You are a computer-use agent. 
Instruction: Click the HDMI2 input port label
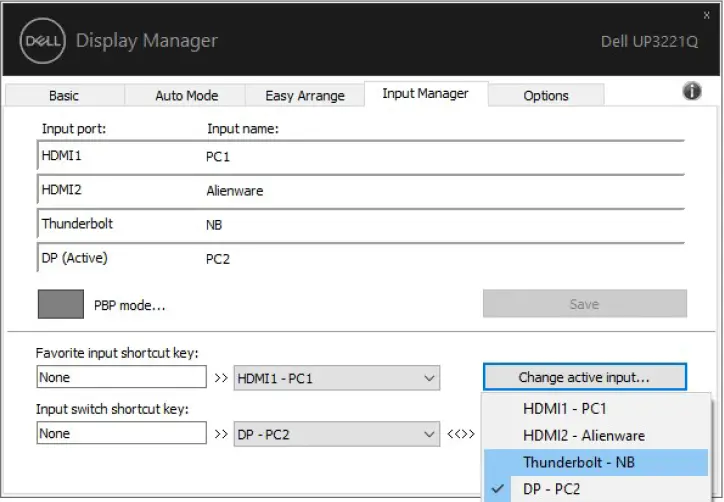(61, 189)
